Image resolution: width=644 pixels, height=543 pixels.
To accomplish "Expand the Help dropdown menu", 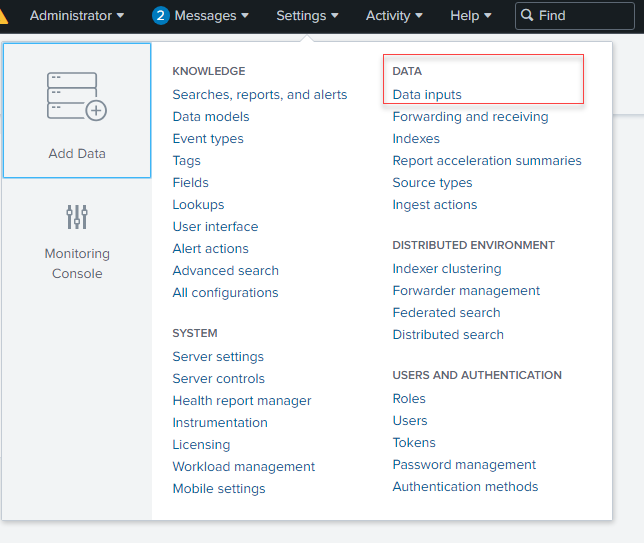I will [470, 16].
